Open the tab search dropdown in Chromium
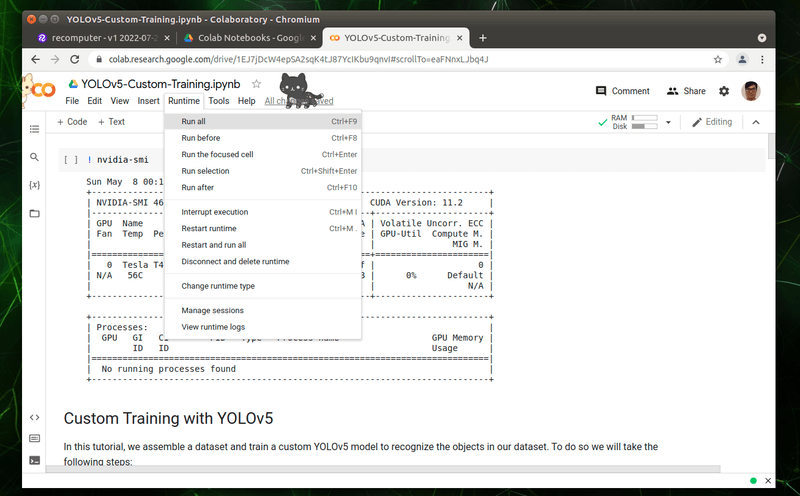This screenshot has width=800, height=496. click(x=762, y=38)
